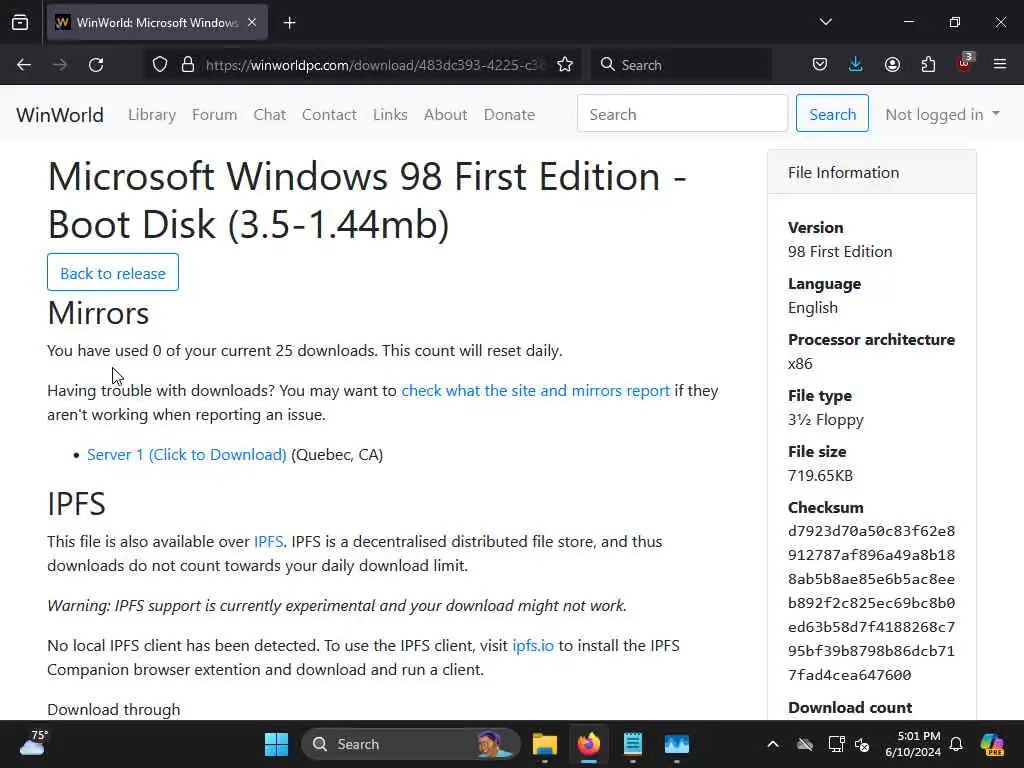Open the Save to Pocket icon
The height and width of the screenshot is (768, 1024).
coord(820,65)
